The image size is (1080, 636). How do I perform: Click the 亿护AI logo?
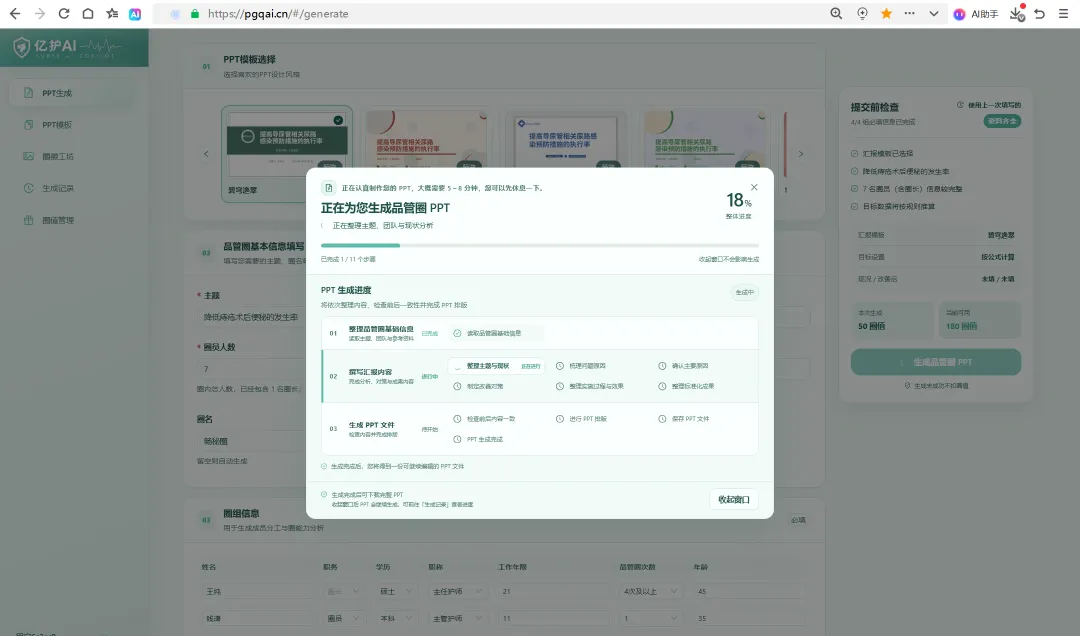67,48
